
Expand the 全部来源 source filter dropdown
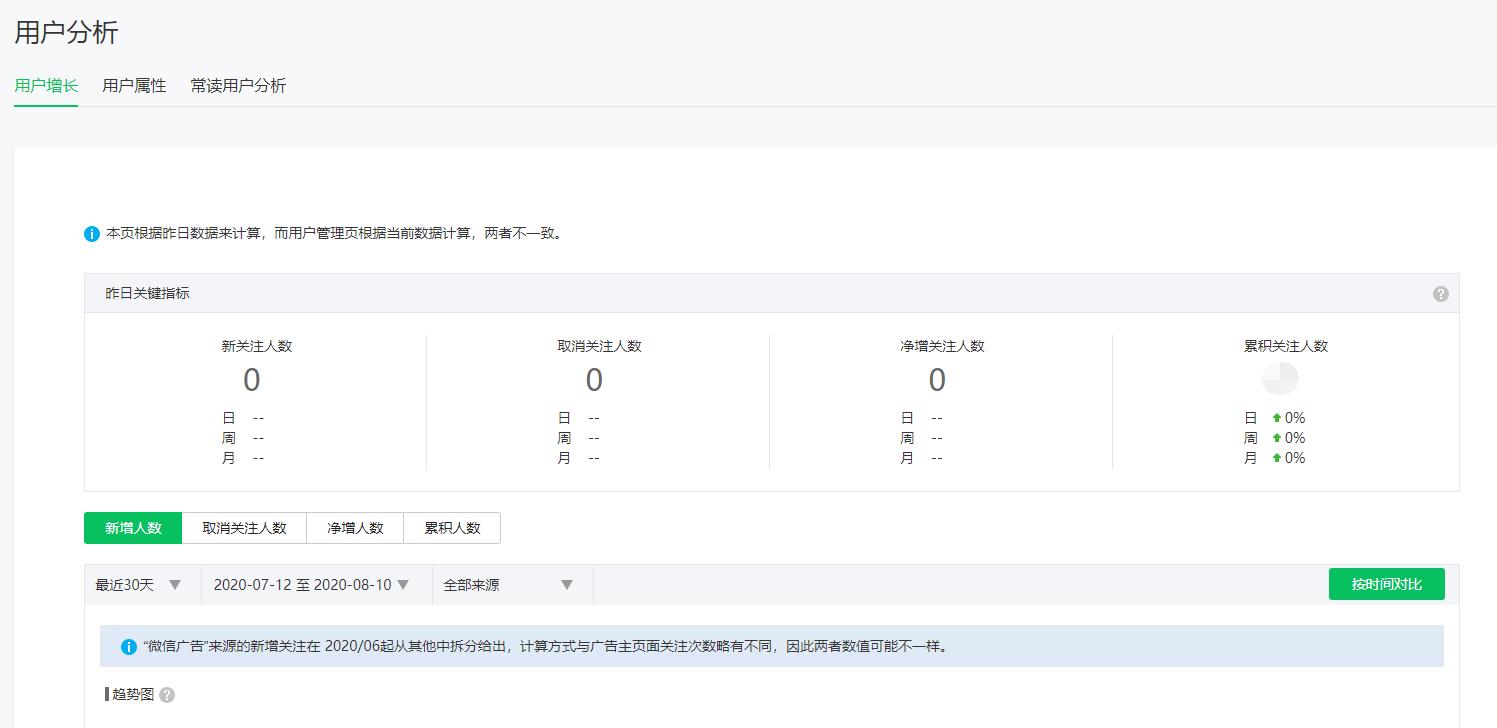510,585
